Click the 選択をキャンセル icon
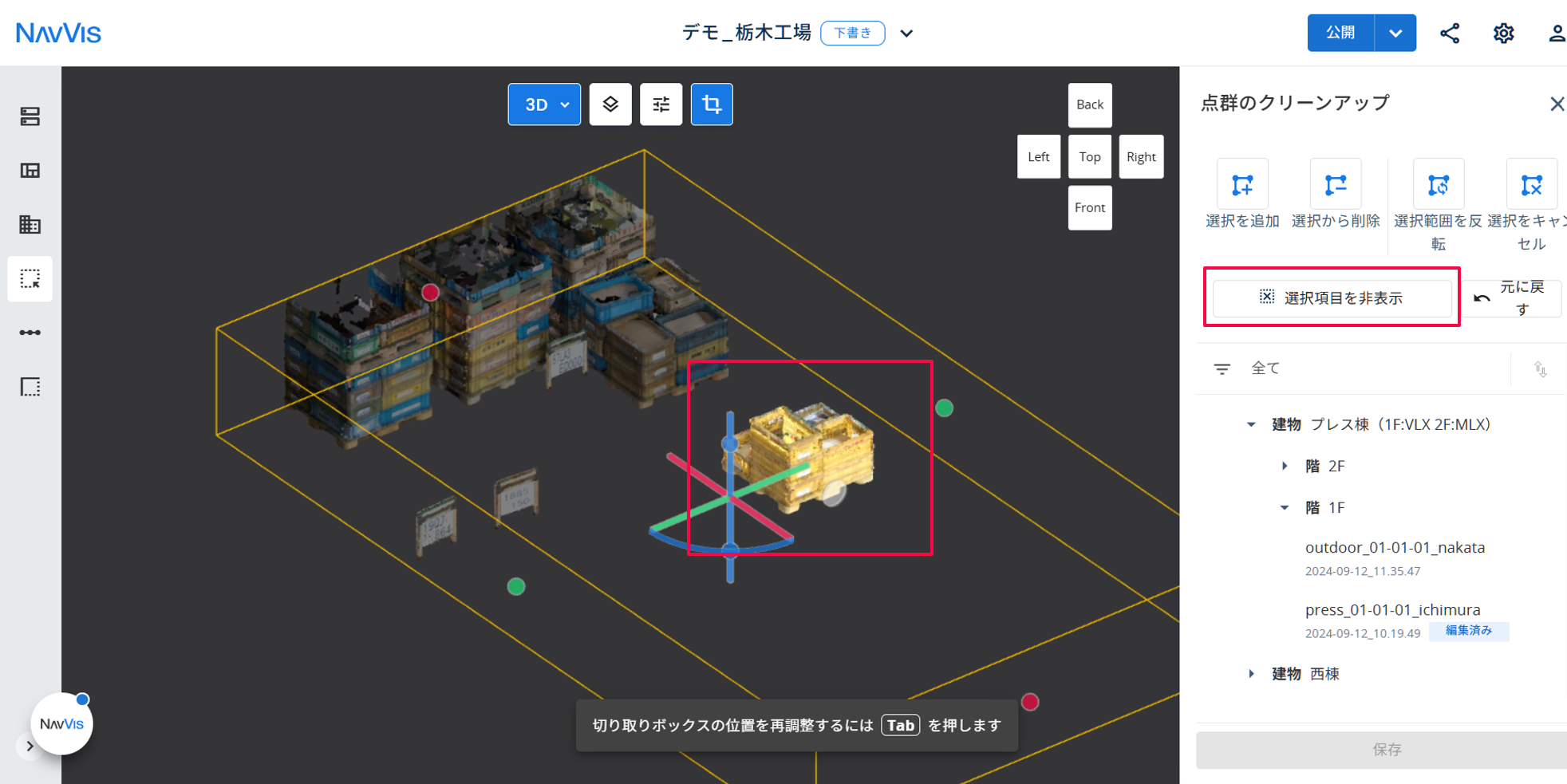The width and height of the screenshot is (1567, 784). pyautogui.click(x=1532, y=185)
